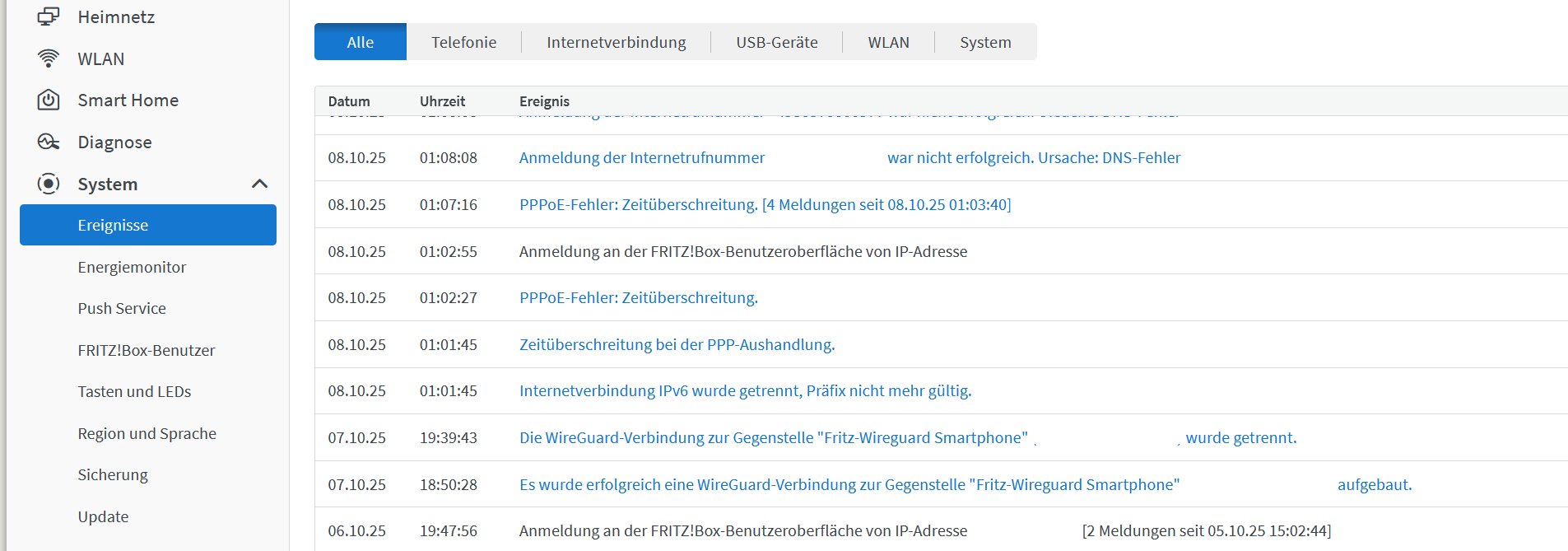Click the Uhrzeit column header

pyautogui.click(x=442, y=101)
